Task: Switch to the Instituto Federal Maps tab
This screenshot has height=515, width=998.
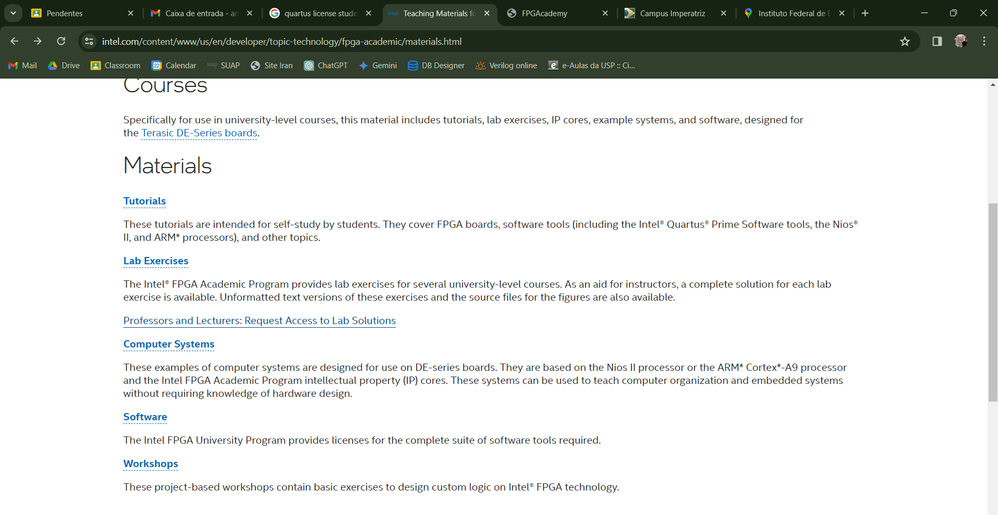Action: (794, 13)
